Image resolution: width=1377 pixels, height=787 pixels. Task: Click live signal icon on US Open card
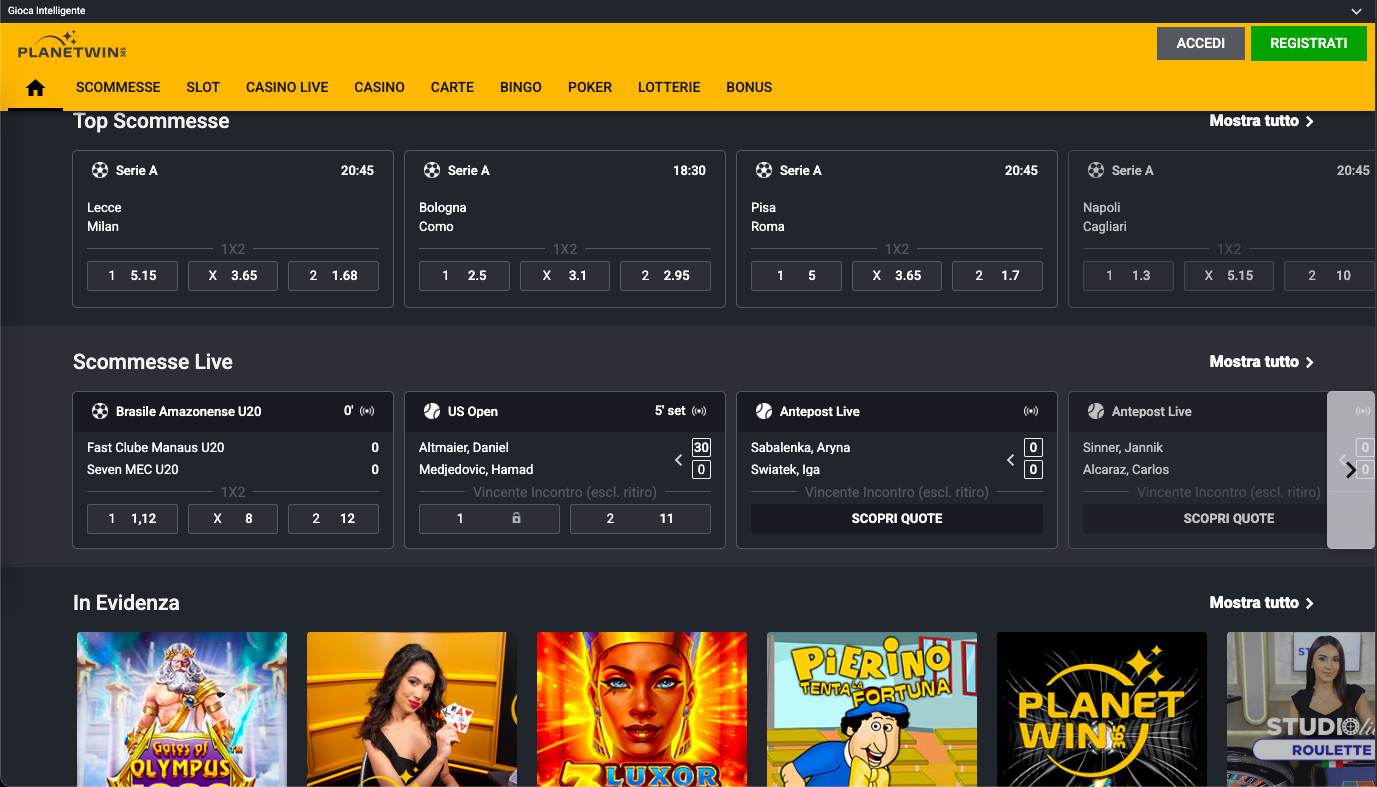[x=699, y=412]
